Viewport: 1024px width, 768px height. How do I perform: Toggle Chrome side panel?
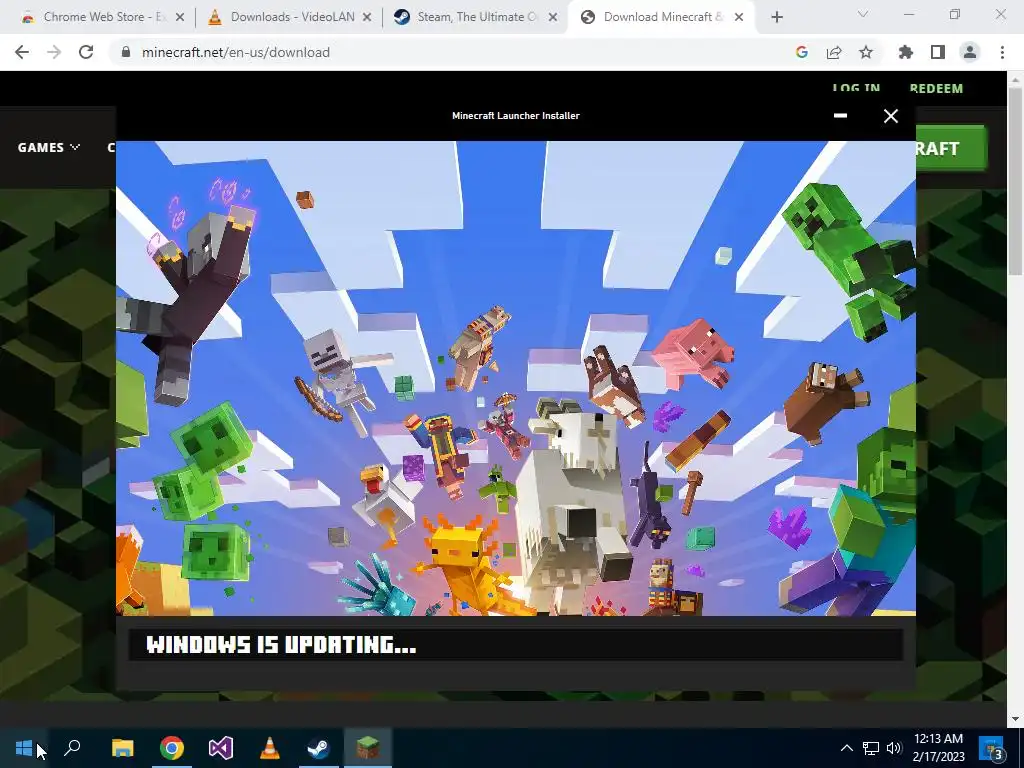point(938,52)
